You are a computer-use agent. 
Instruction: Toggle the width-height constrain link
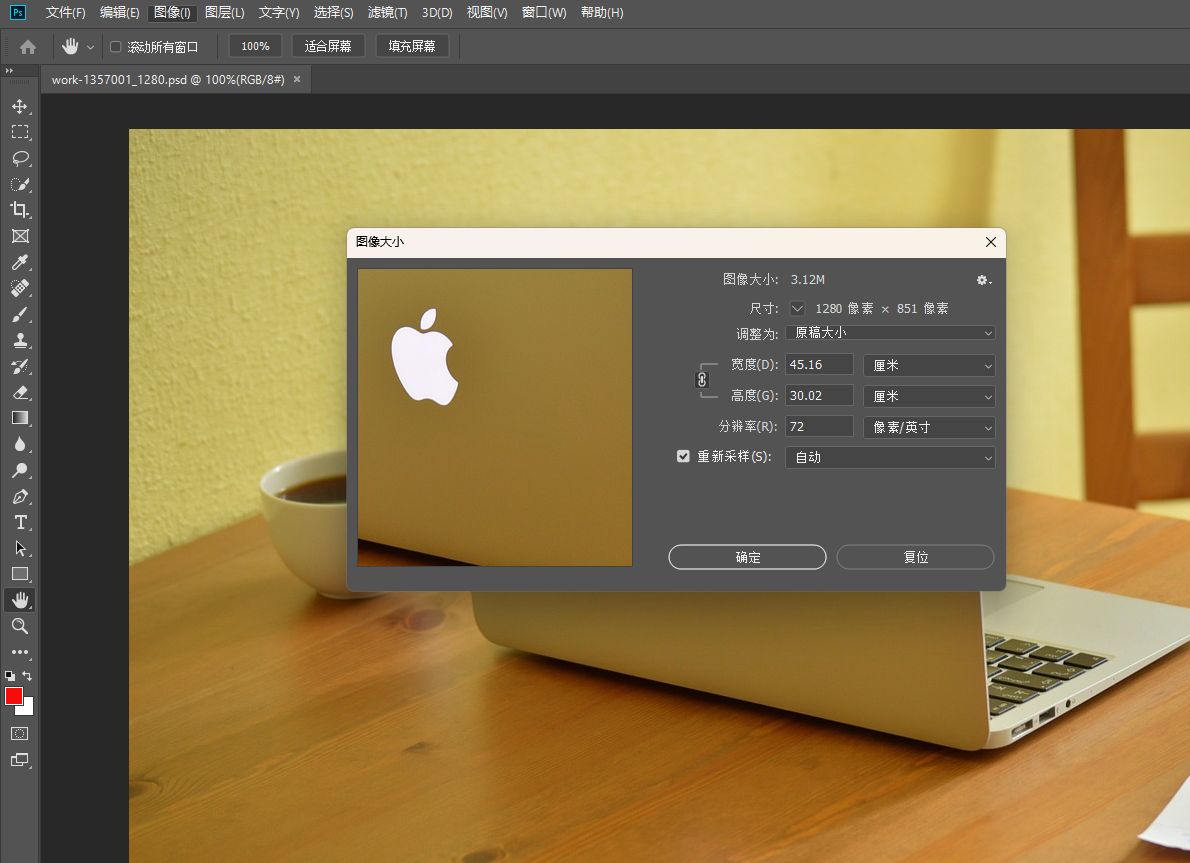pos(702,380)
